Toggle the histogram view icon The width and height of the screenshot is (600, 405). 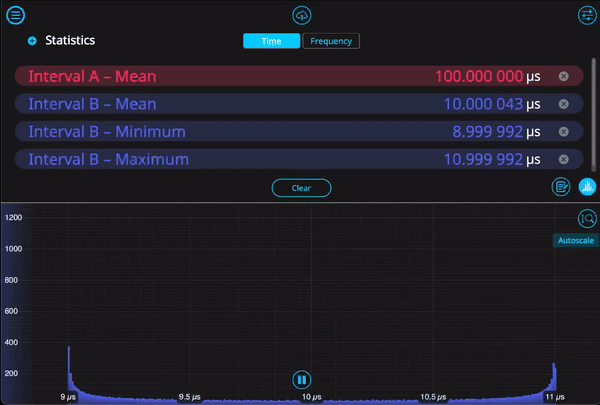pyautogui.click(x=587, y=187)
